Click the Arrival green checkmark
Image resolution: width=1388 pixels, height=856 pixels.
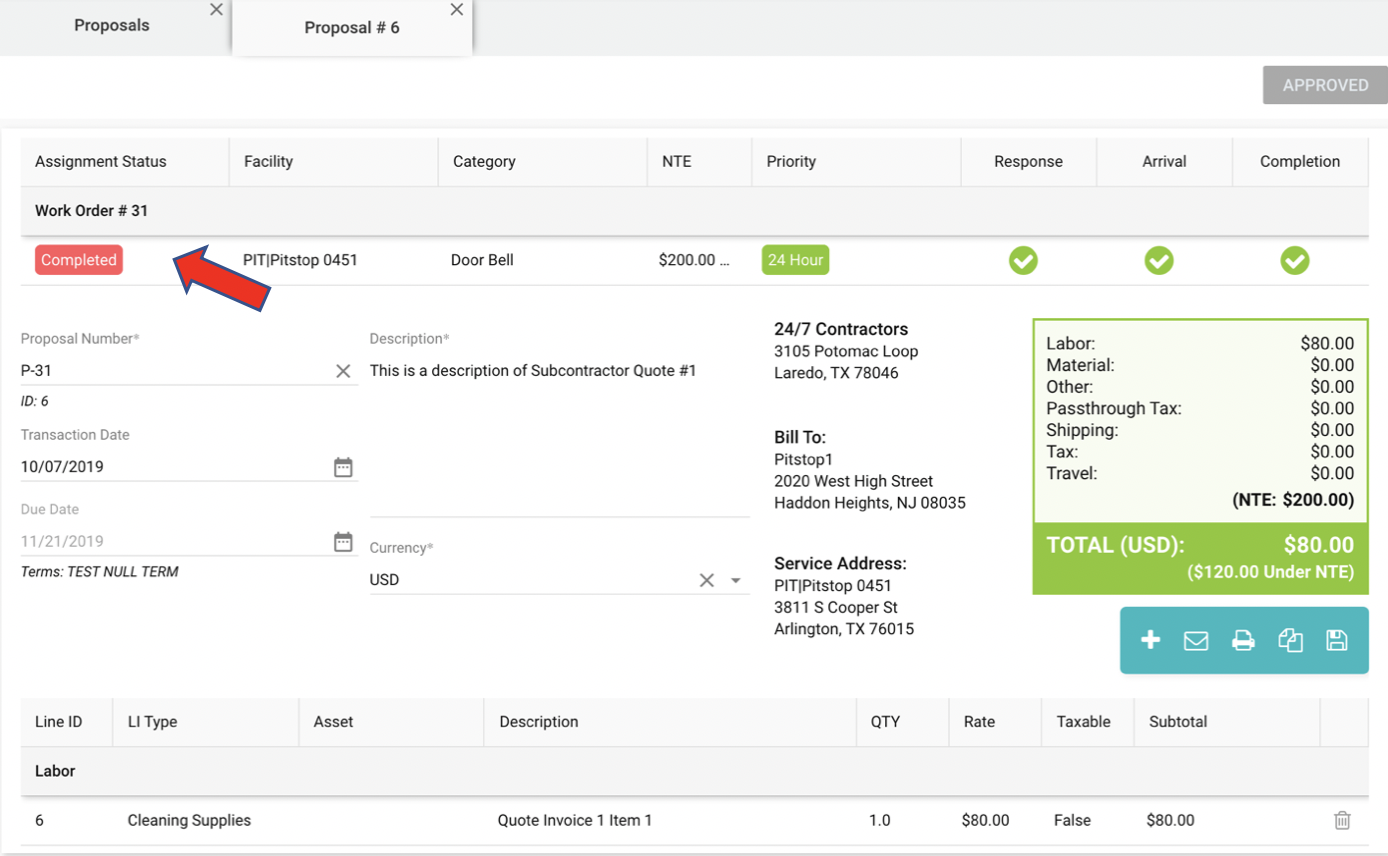click(x=1159, y=261)
